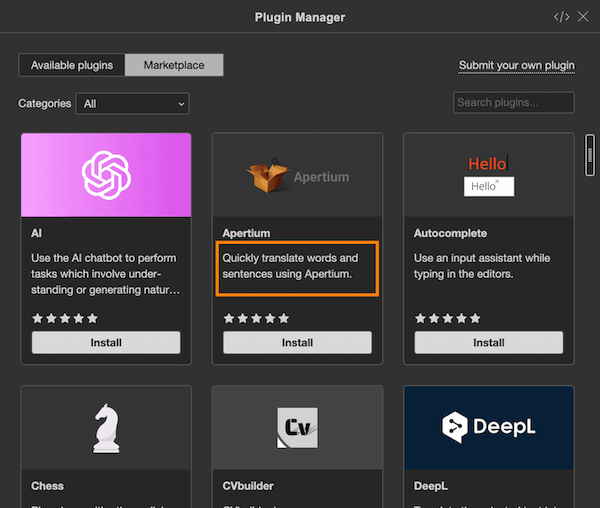Click the 'Use the AI chatbot' description

(x=105, y=274)
